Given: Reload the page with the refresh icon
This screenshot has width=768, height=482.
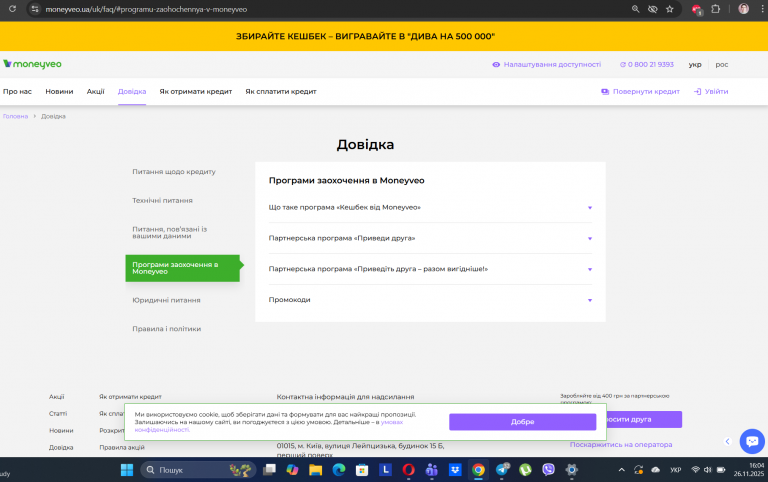Looking at the screenshot, I should 12,9.
